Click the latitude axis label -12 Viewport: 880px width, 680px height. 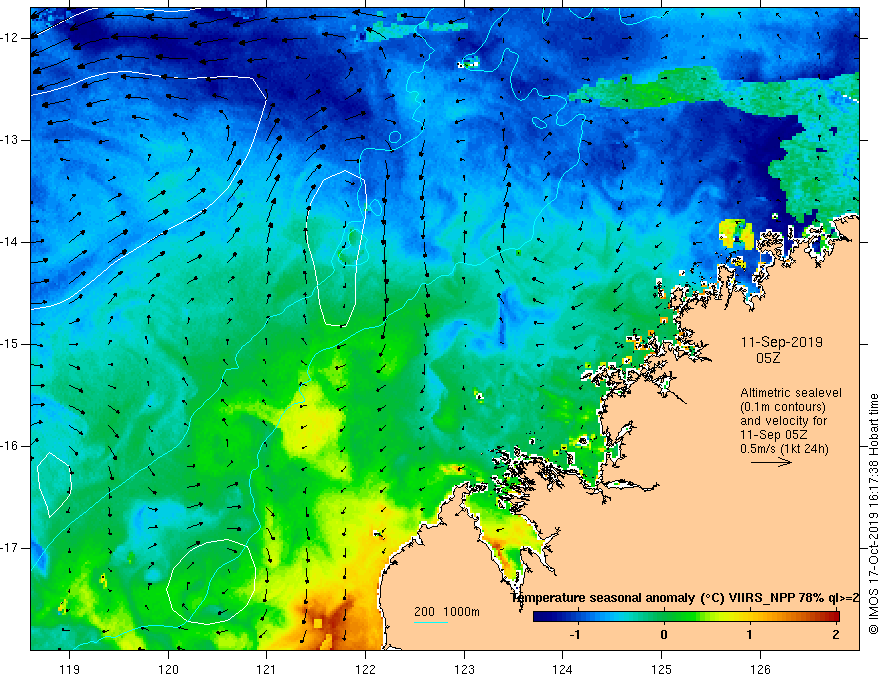pyautogui.click(x=10, y=38)
